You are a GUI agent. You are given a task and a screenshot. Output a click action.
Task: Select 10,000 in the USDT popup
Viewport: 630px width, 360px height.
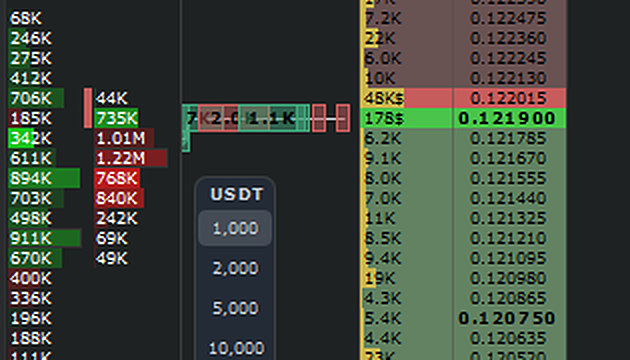click(x=236, y=348)
